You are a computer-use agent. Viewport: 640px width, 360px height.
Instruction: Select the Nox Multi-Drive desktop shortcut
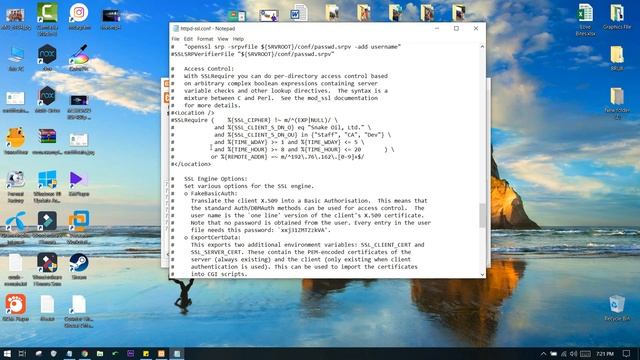coord(47,99)
